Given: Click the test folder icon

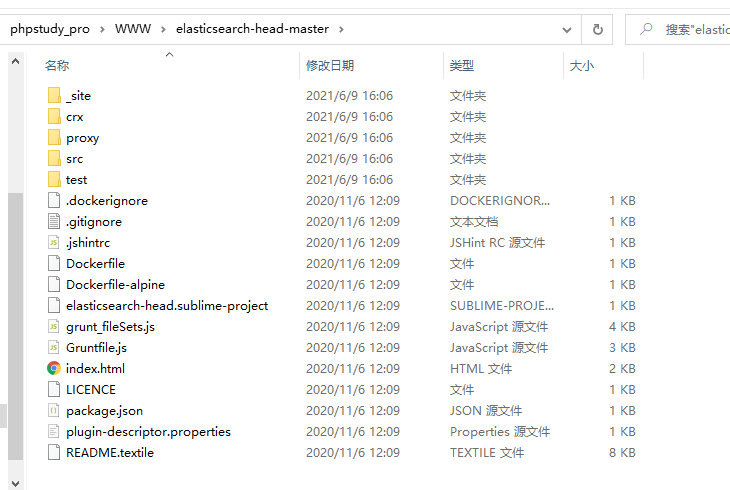Looking at the screenshot, I should (x=54, y=179).
